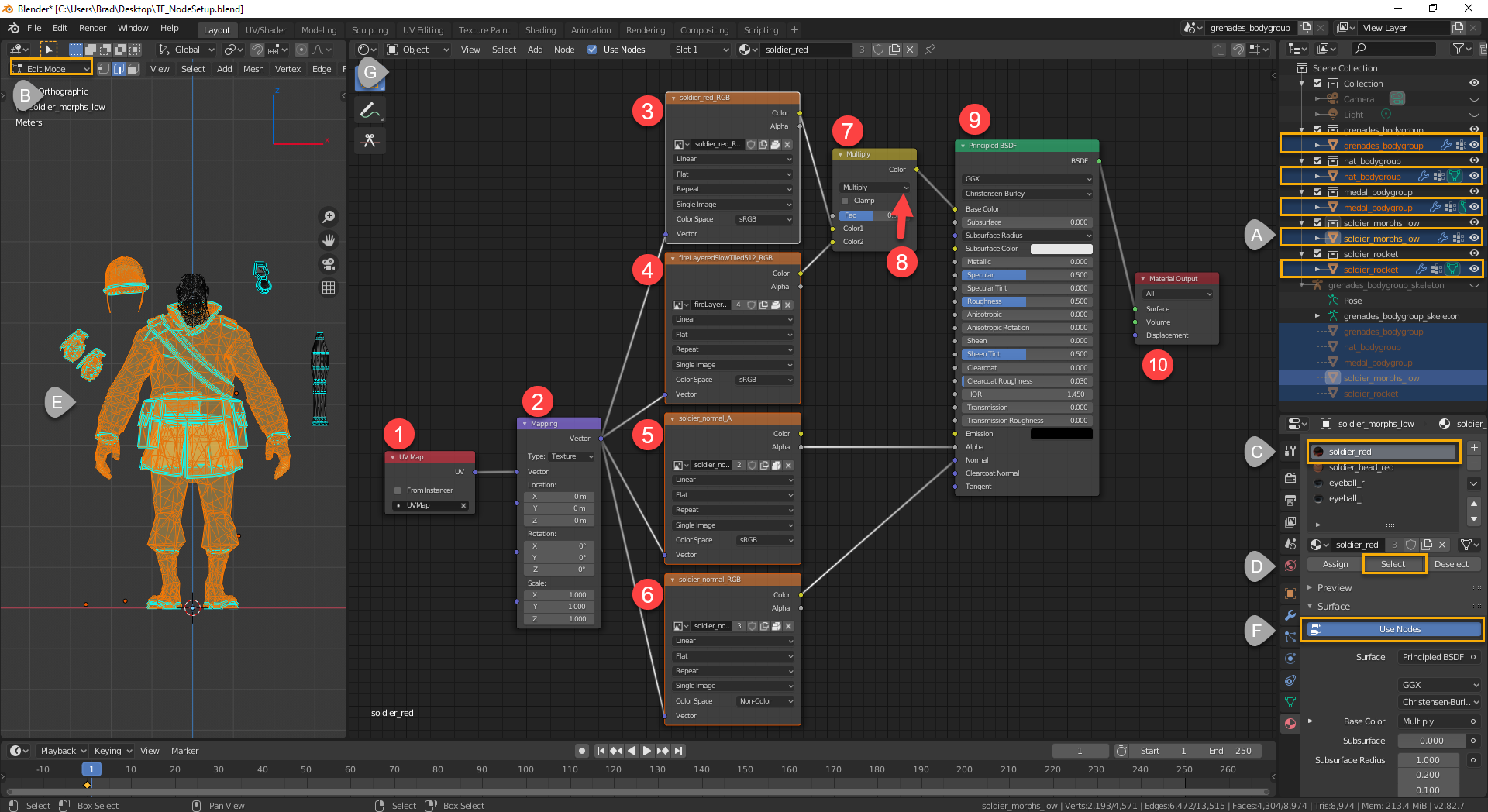Hide the soldier_rocket mesh object via eye

pos(1474,269)
